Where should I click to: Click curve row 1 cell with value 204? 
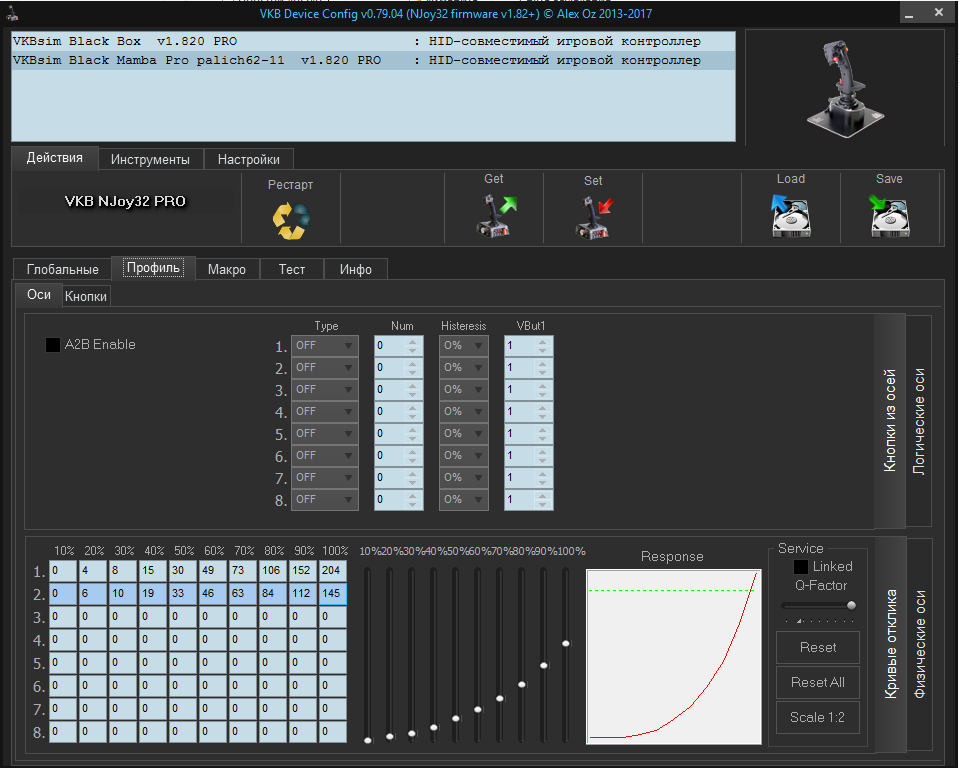pos(333,570)
